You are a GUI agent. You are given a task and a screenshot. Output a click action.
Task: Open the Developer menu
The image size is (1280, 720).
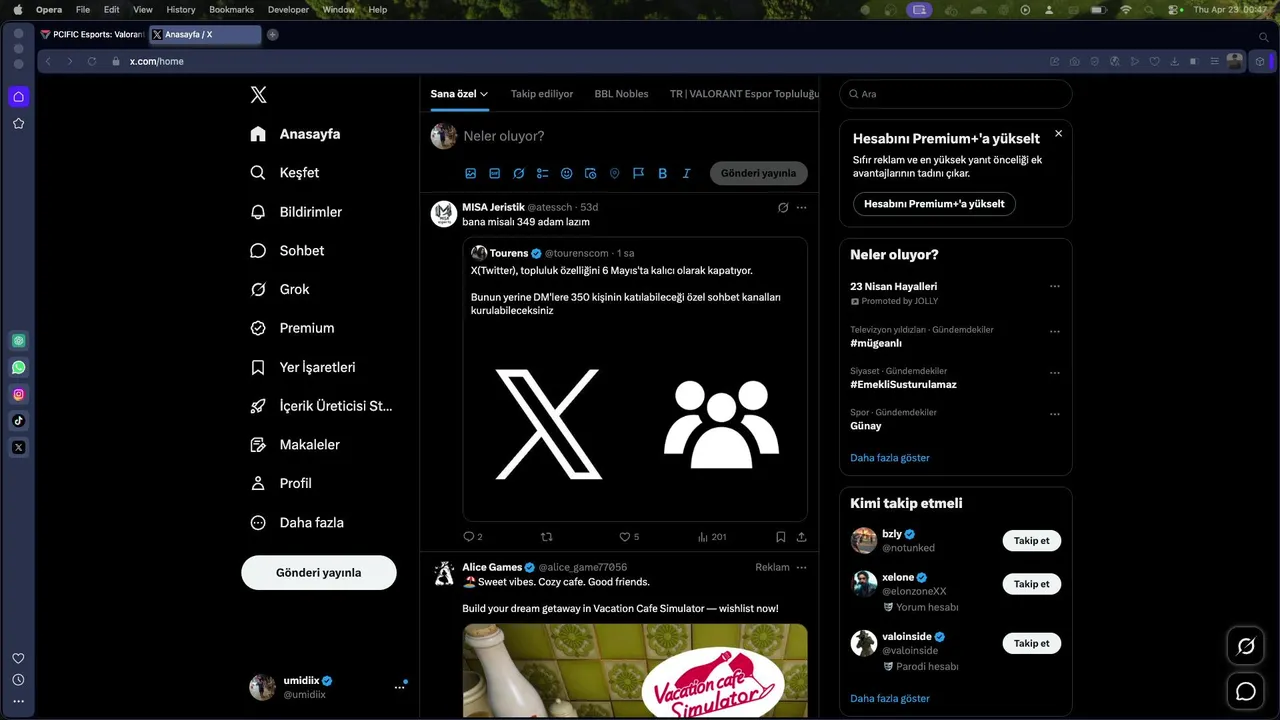[288, 9]
